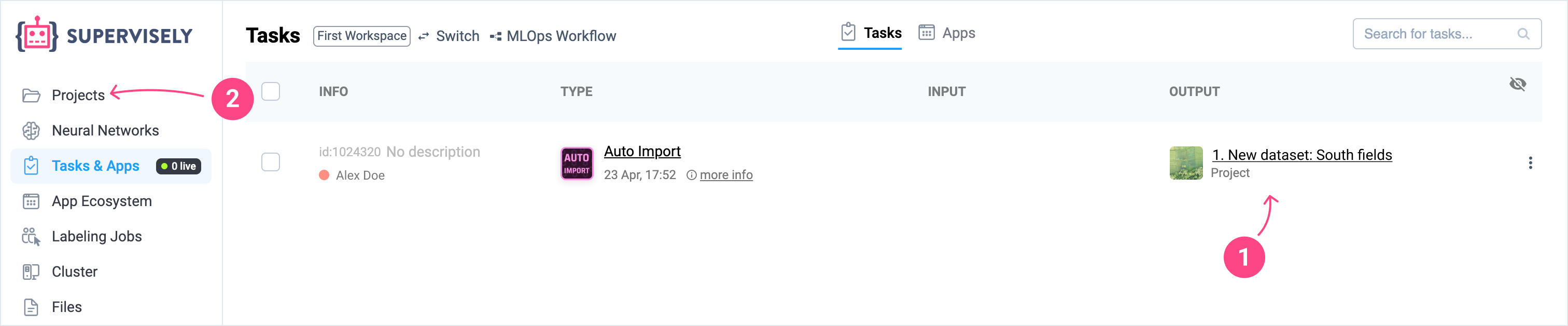Switch to the Apps tab

pos(946,33)
